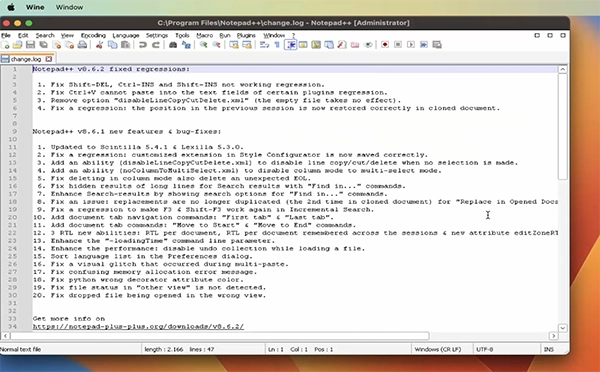Click the INS indicator in status bar

pos(549,349)
